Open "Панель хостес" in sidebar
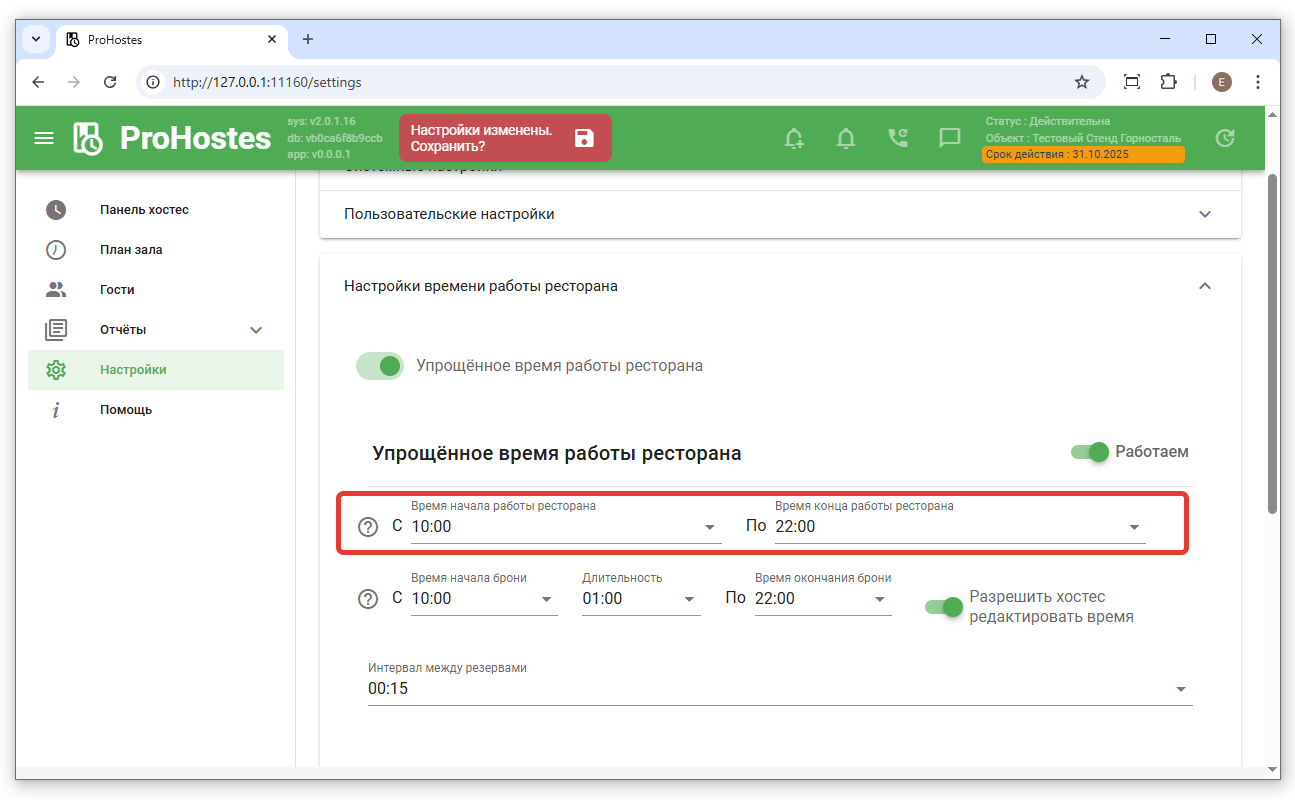This screenshot has width=1295, height=800. (x=144, y=210)
